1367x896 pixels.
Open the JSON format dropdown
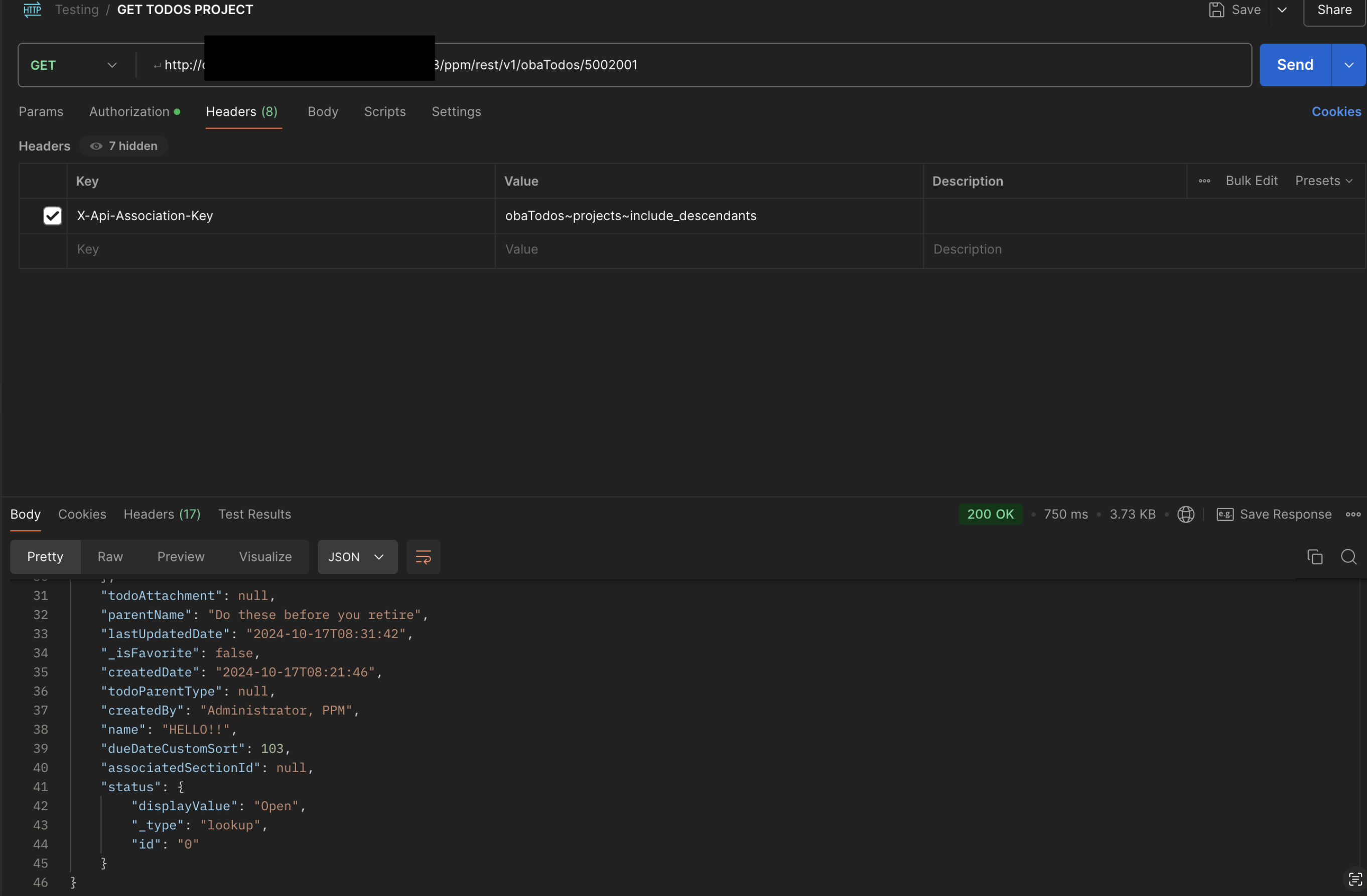[357, 556]
